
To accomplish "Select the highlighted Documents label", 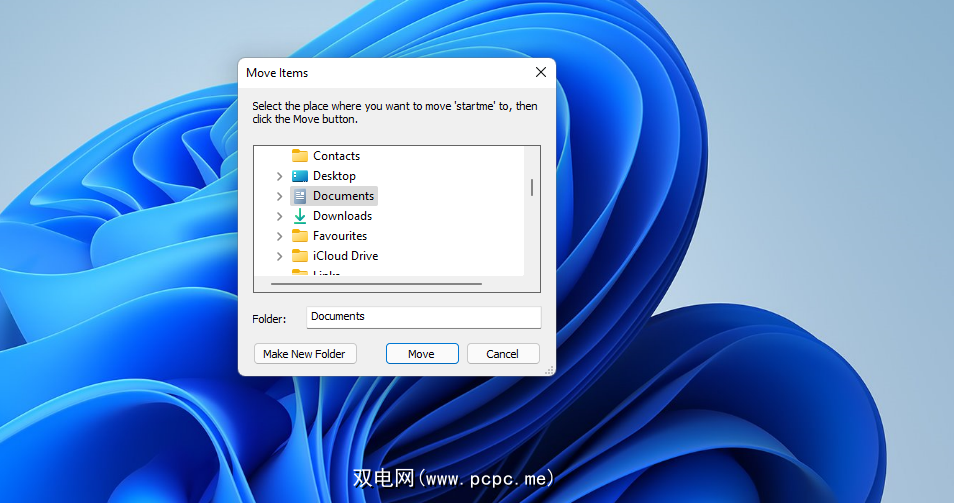I will (x=343, y=196).
